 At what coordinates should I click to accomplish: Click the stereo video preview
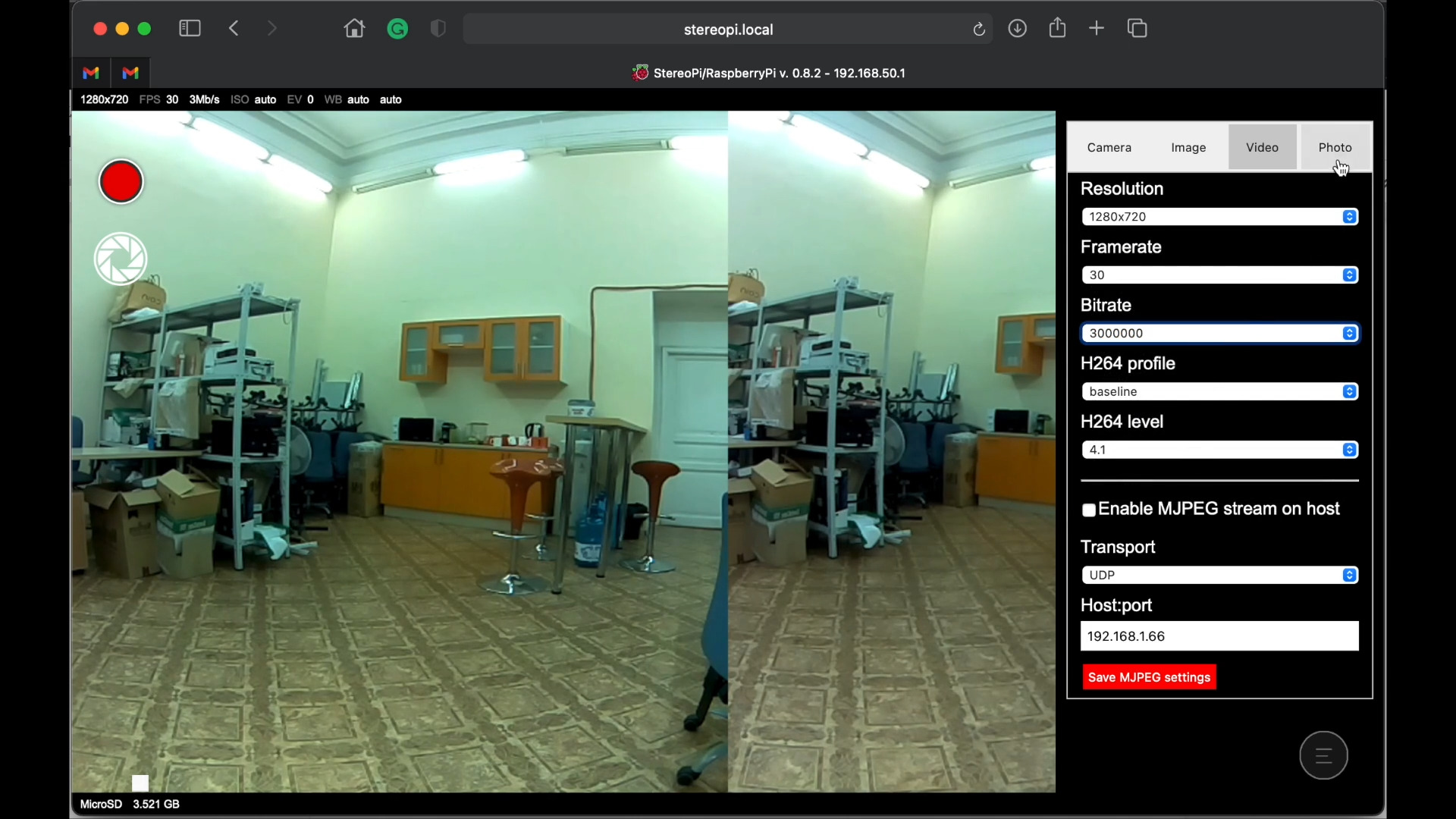tap(563, 452)
